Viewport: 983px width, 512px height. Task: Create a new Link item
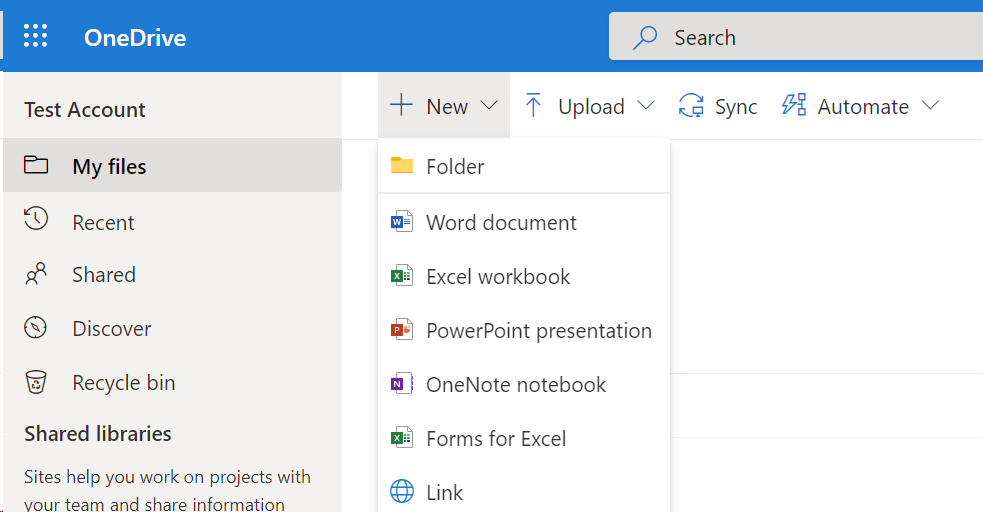pyautogui.click(x=524, y=492)
